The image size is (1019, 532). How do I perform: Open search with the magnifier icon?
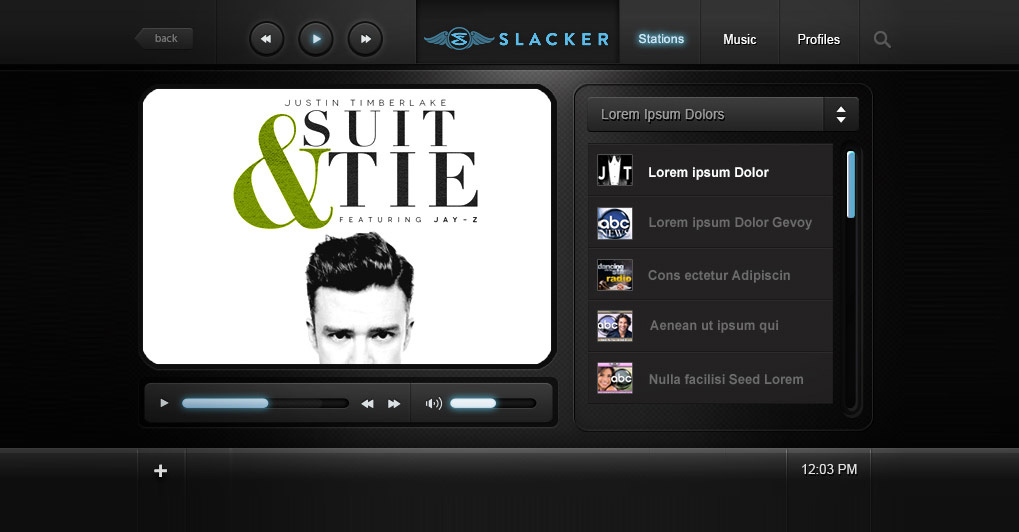pyautogui.click(x=882, y=40)
